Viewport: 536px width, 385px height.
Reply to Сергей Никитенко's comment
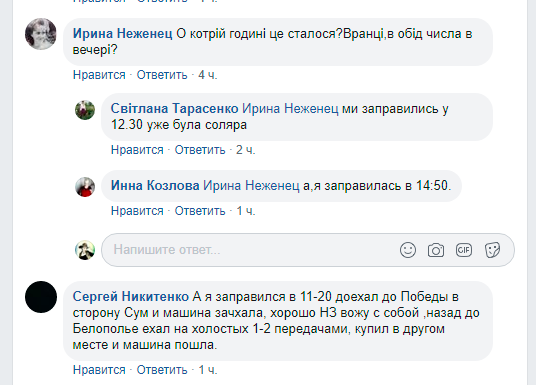click(x=162, y=370)
